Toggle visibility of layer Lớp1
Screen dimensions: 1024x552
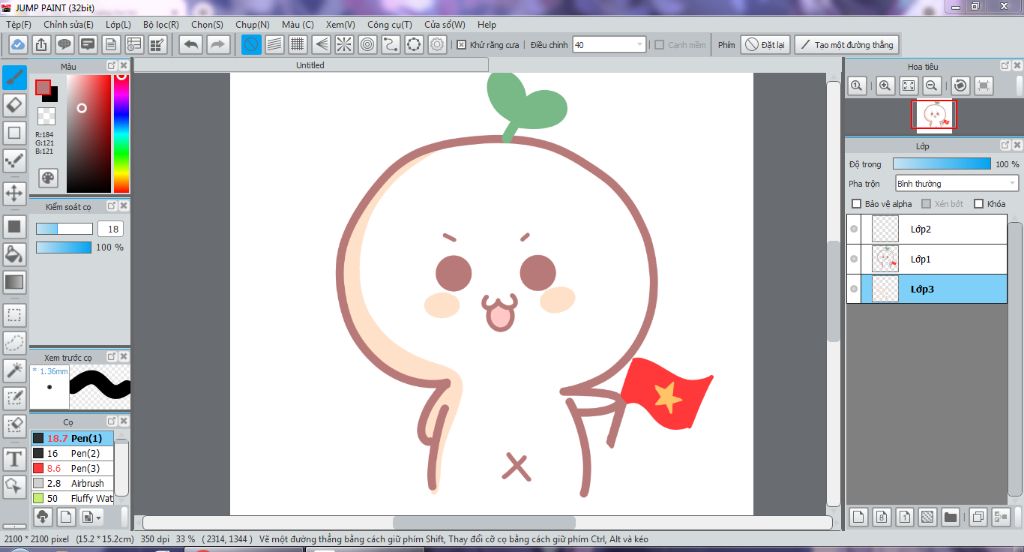click(x=854, y=259)
